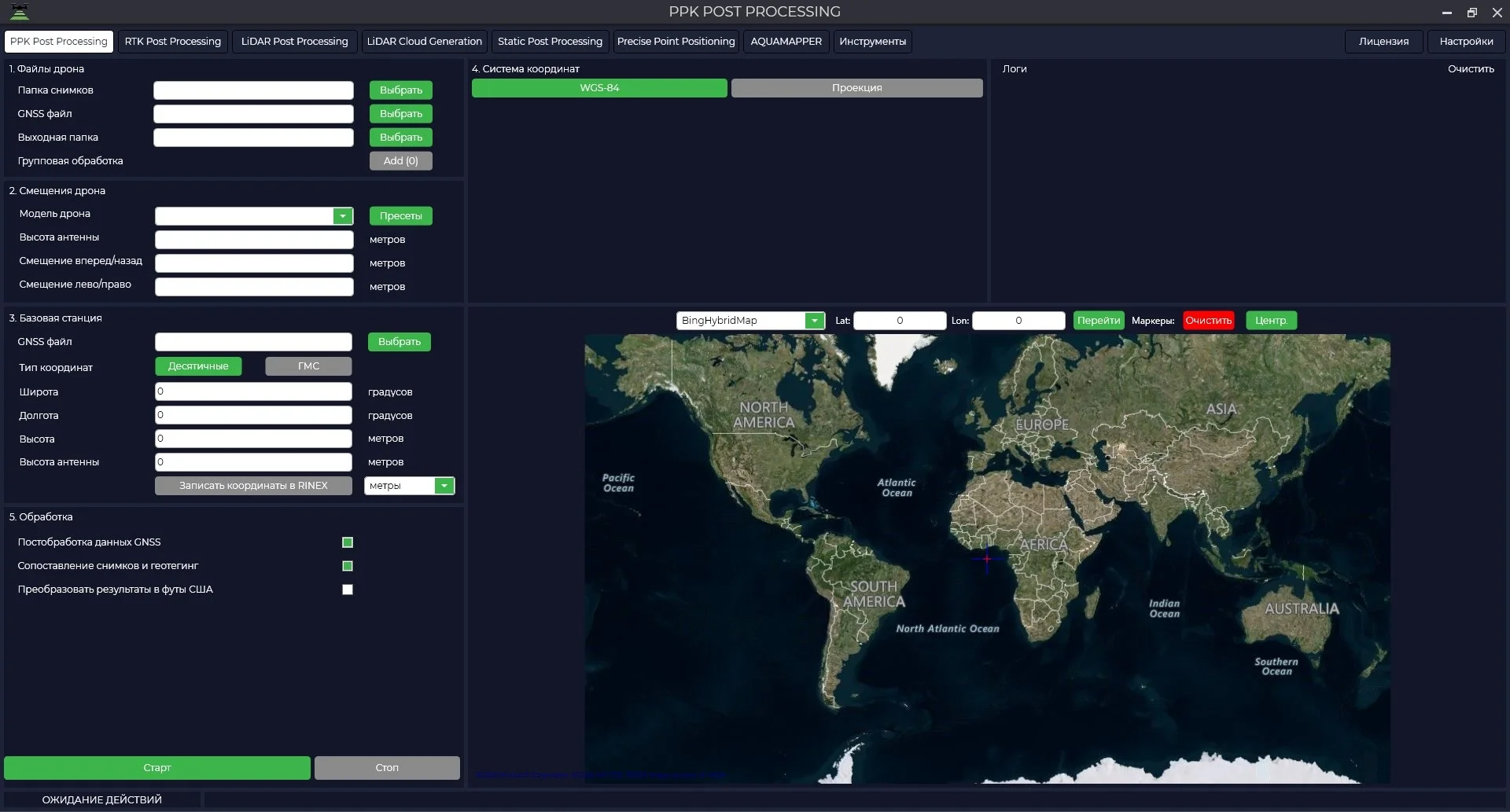
Task: Open the drone model dropdown
Action: tap(342, 216)
